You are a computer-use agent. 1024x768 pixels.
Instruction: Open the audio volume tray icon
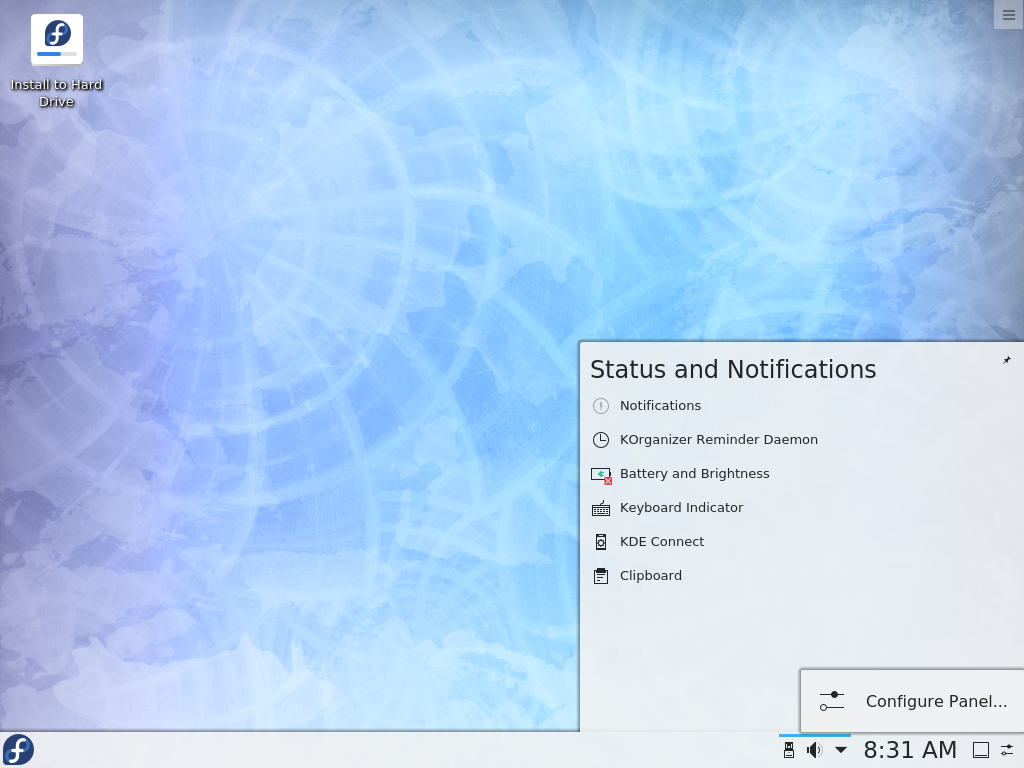point(814,750)
